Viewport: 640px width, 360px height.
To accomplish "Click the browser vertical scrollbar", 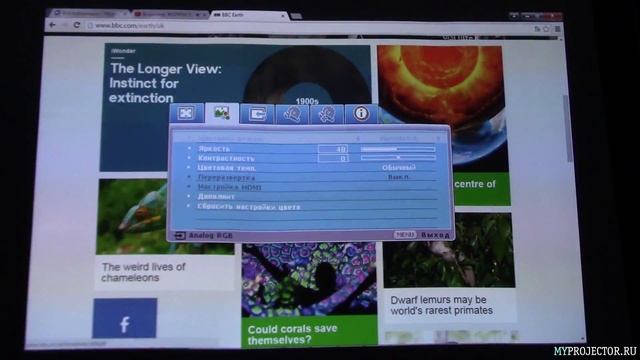I will (567, 129).
